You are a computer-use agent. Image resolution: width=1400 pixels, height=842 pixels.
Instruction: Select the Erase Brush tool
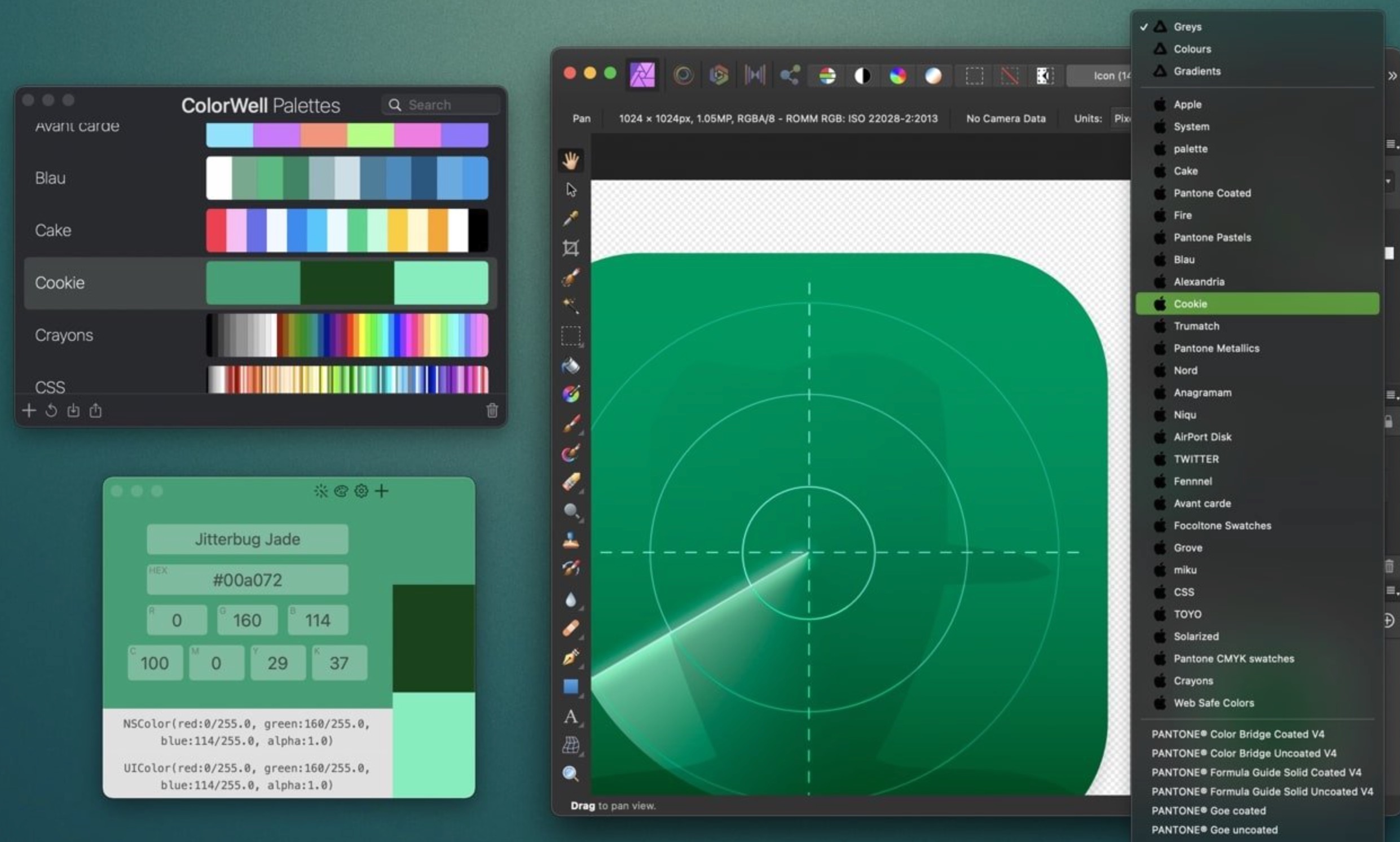pyautogui.click(x=570, y=483)
